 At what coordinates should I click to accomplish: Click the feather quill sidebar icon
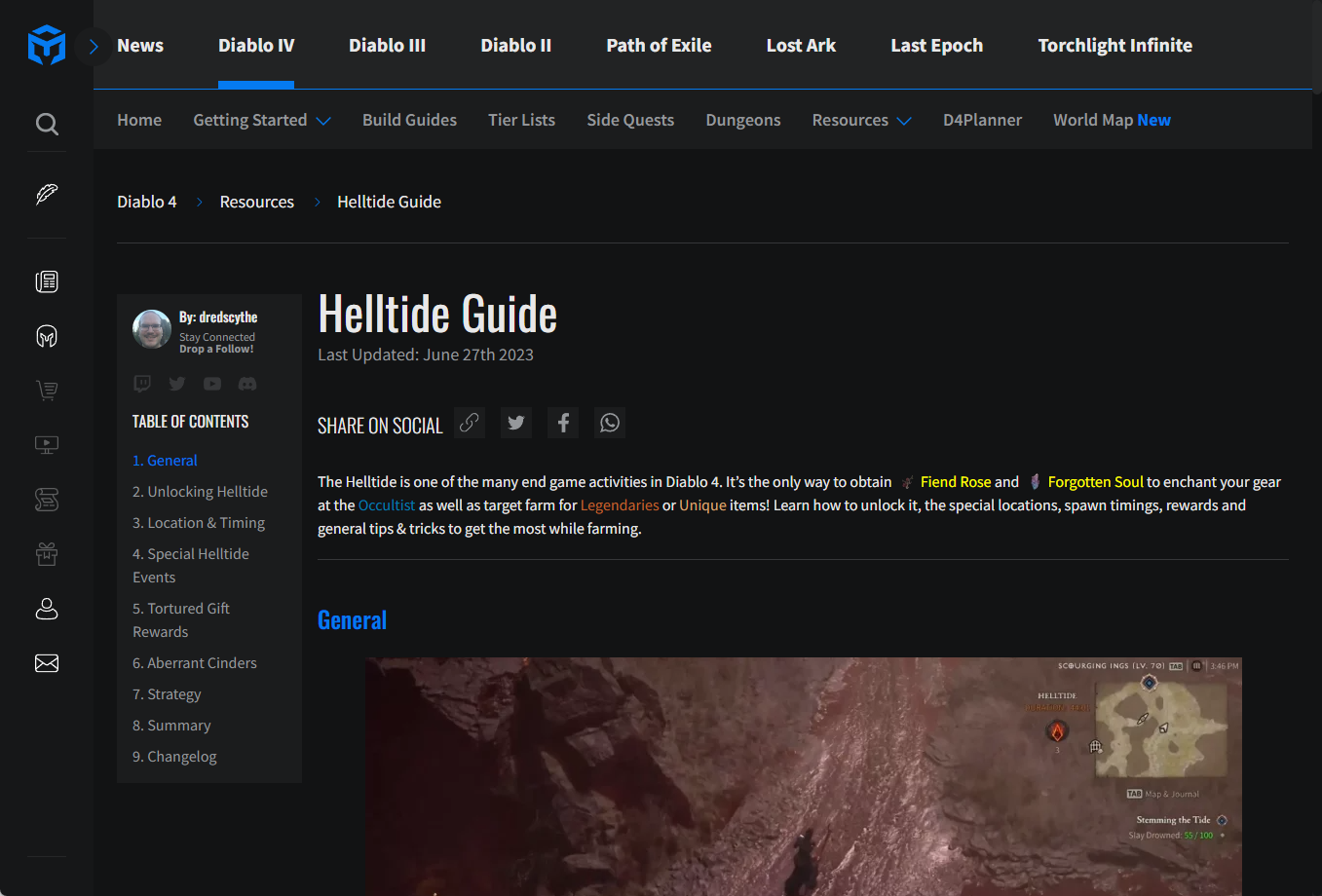[x=47, y=194]
